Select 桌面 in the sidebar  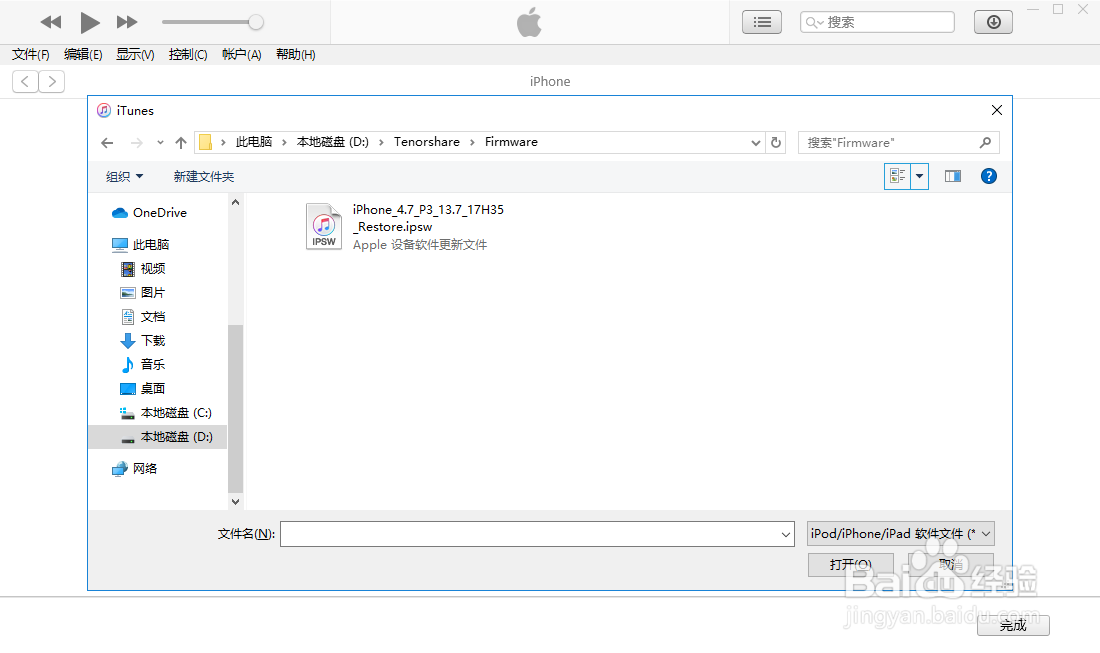point(143,389)
